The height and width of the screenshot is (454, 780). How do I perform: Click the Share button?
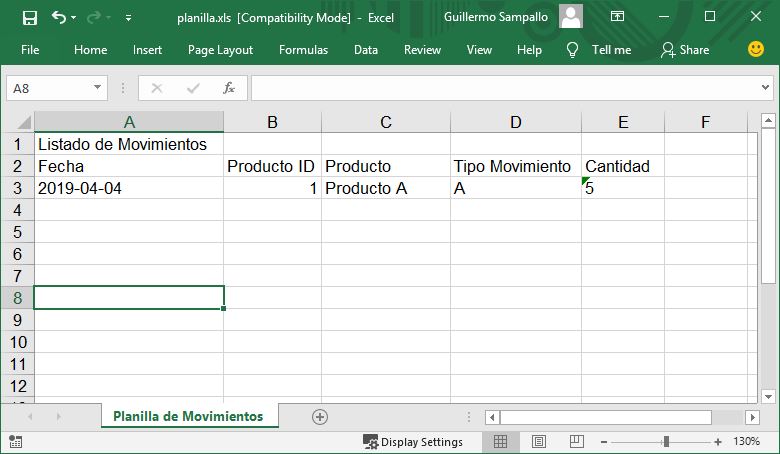[x=685, y=50]
